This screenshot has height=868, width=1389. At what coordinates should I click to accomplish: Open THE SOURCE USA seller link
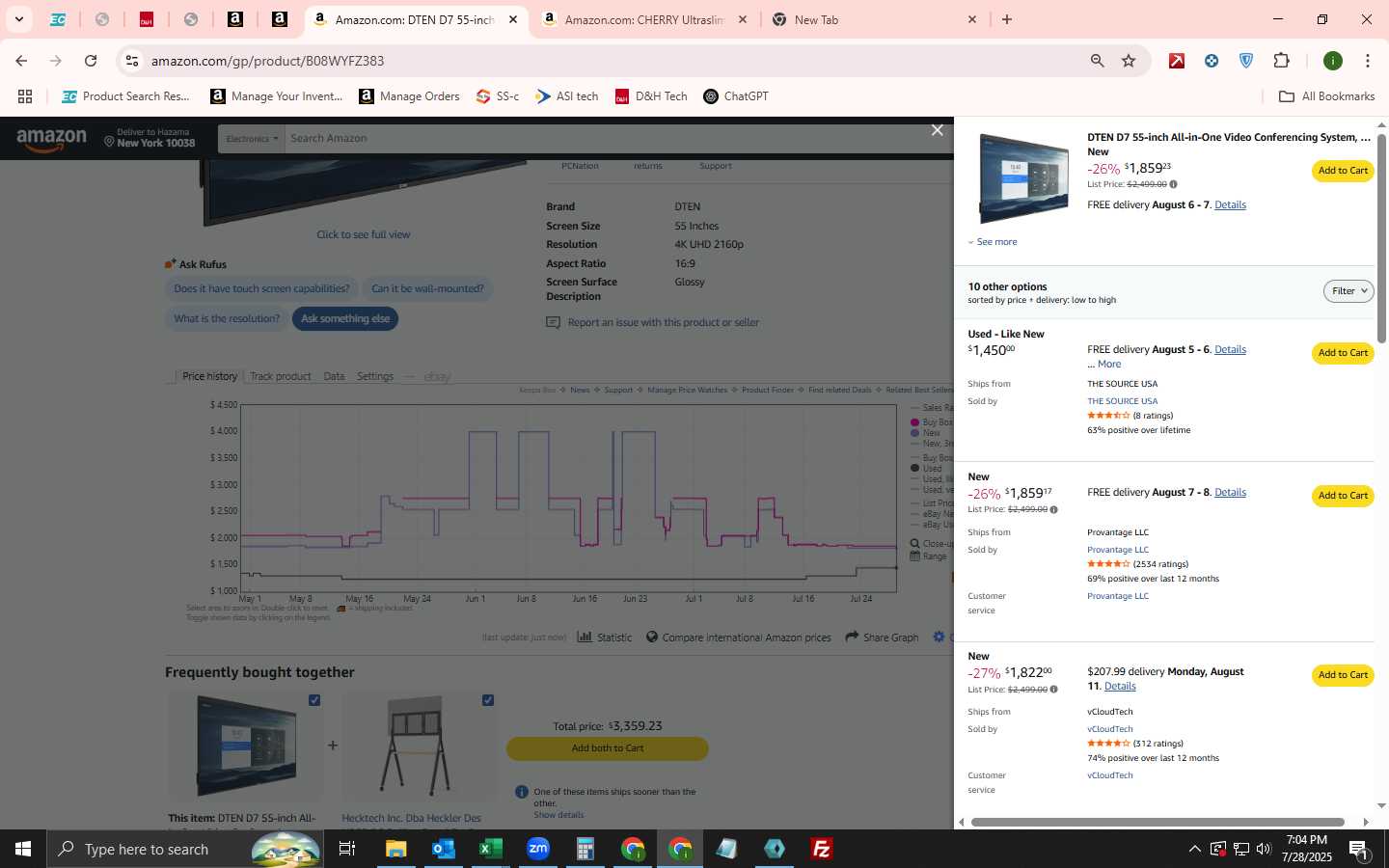pos(1122,401)
